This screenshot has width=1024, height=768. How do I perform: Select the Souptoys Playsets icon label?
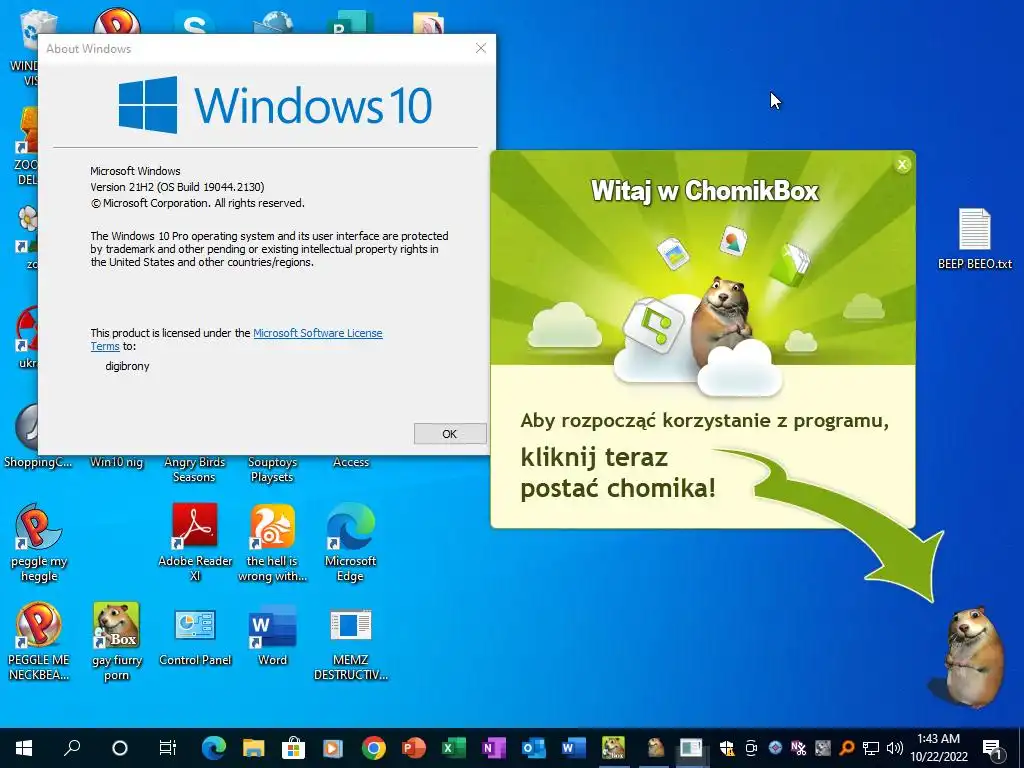pos(272,470)
